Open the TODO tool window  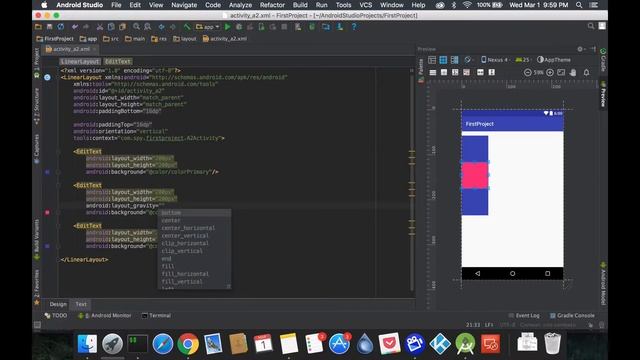[x=56, y=316]
